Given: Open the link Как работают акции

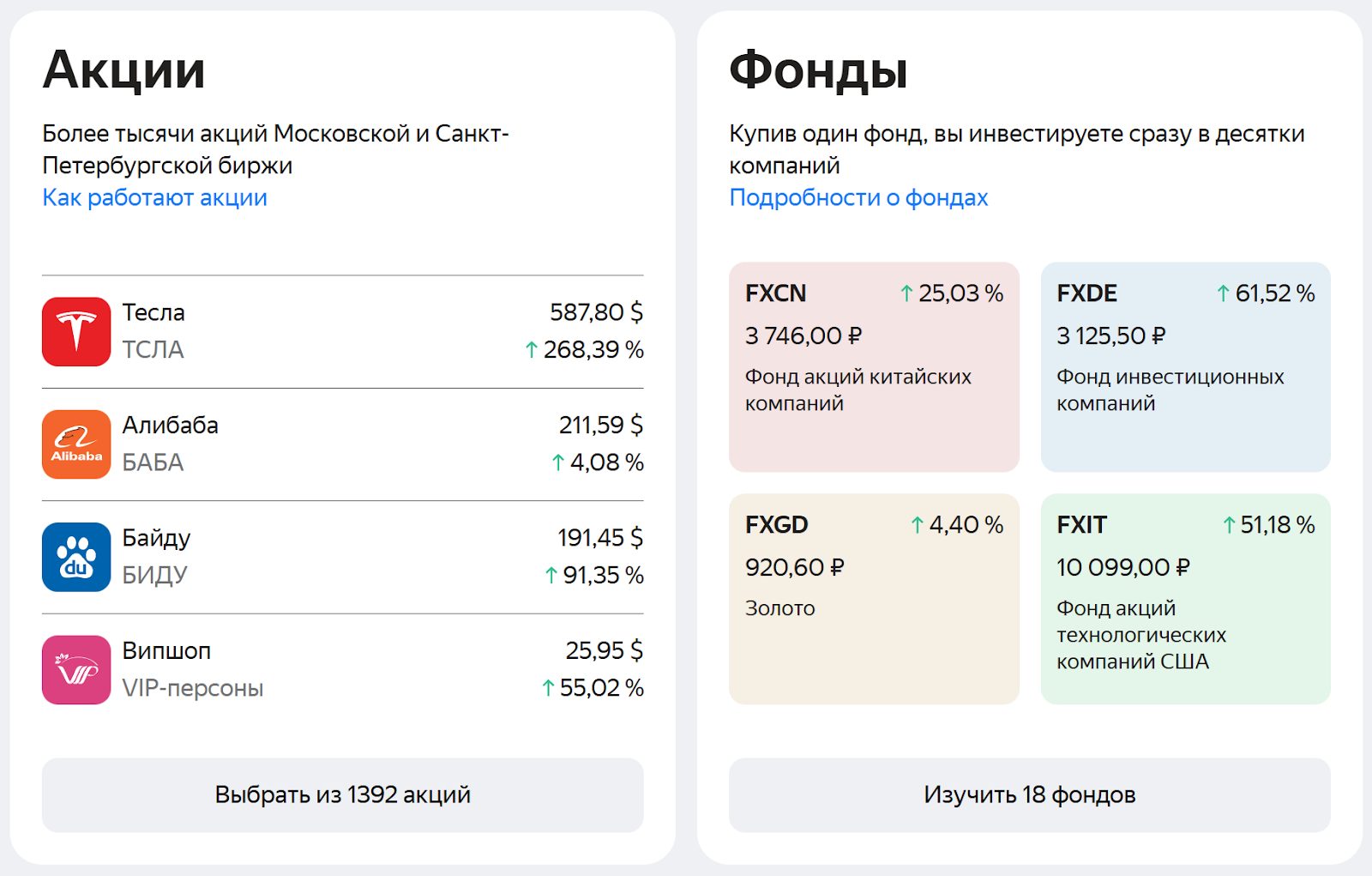Looking at the screenshot, I should [x=153, y=197].
